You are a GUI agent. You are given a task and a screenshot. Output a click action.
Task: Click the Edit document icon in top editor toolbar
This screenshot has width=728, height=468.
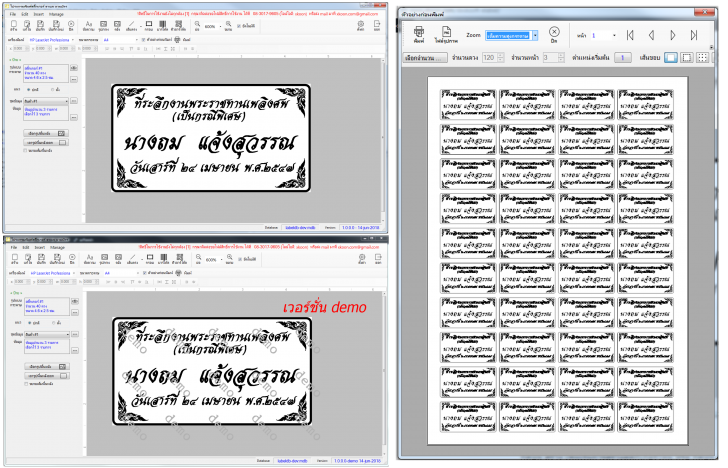coord(27,25)
